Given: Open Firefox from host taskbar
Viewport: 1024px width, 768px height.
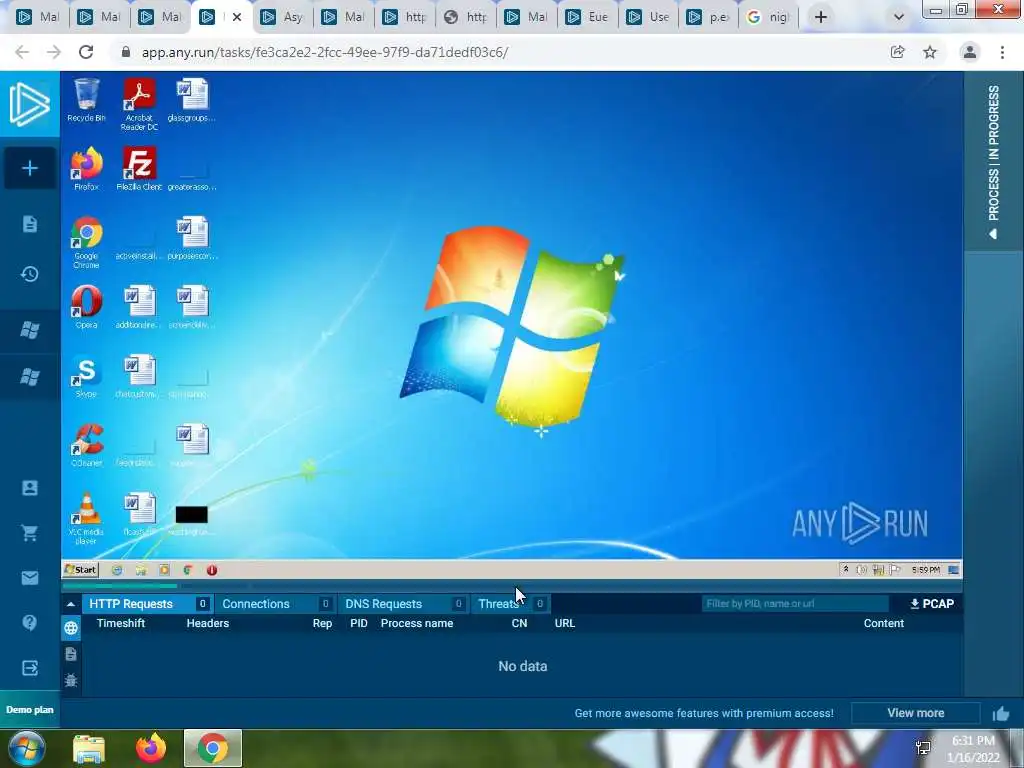Looking at the screenshot, I should [x=151, y=748].
